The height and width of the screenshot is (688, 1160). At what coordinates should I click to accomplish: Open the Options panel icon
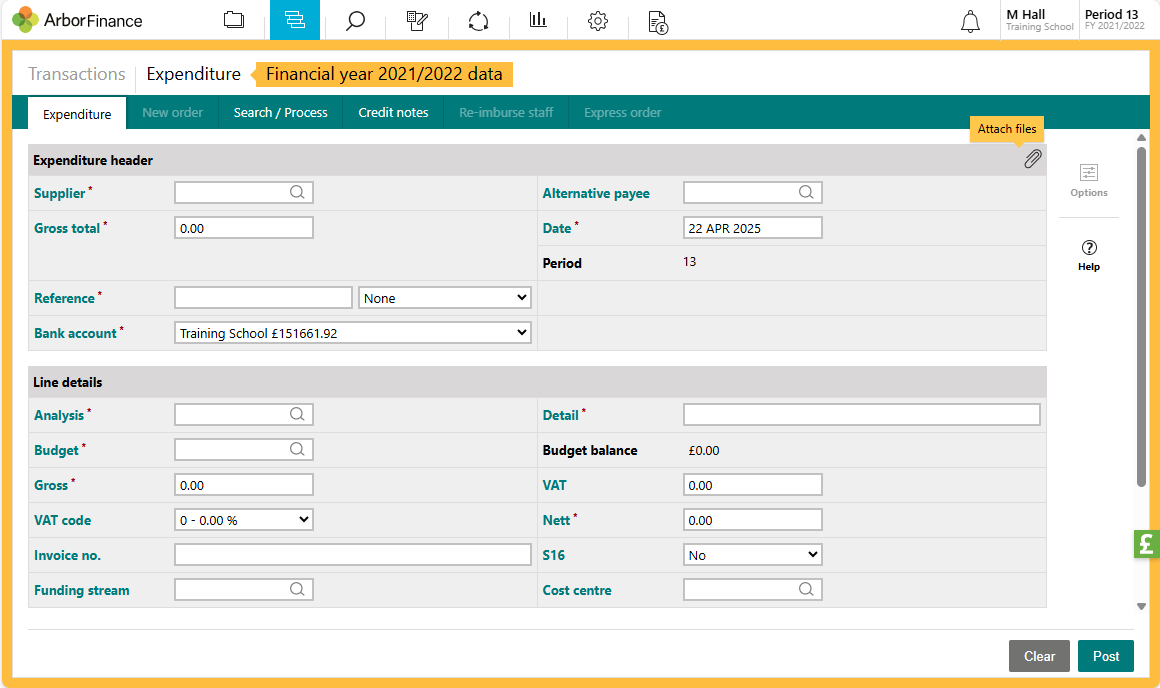[x=1089, y=180]
